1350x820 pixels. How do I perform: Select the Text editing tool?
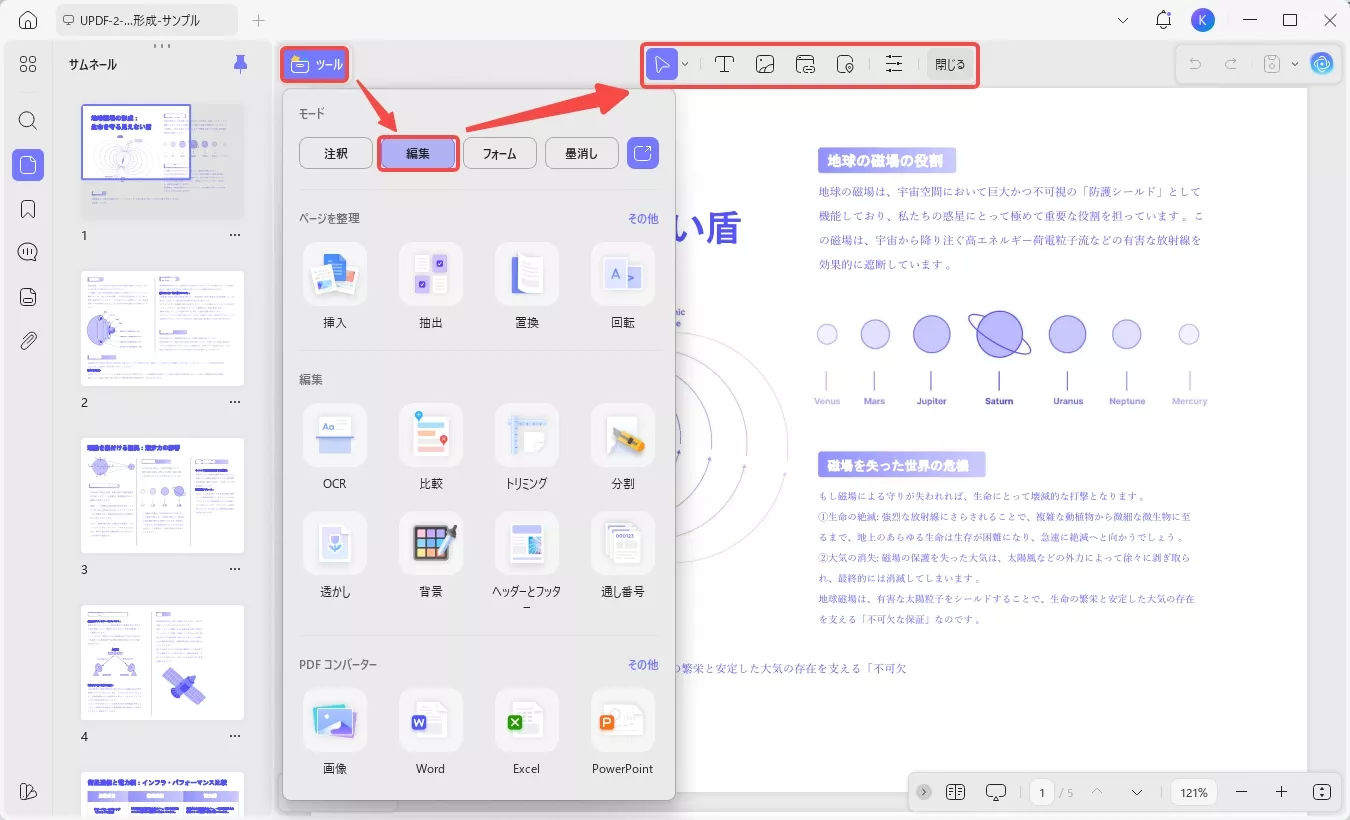point(724,63)
